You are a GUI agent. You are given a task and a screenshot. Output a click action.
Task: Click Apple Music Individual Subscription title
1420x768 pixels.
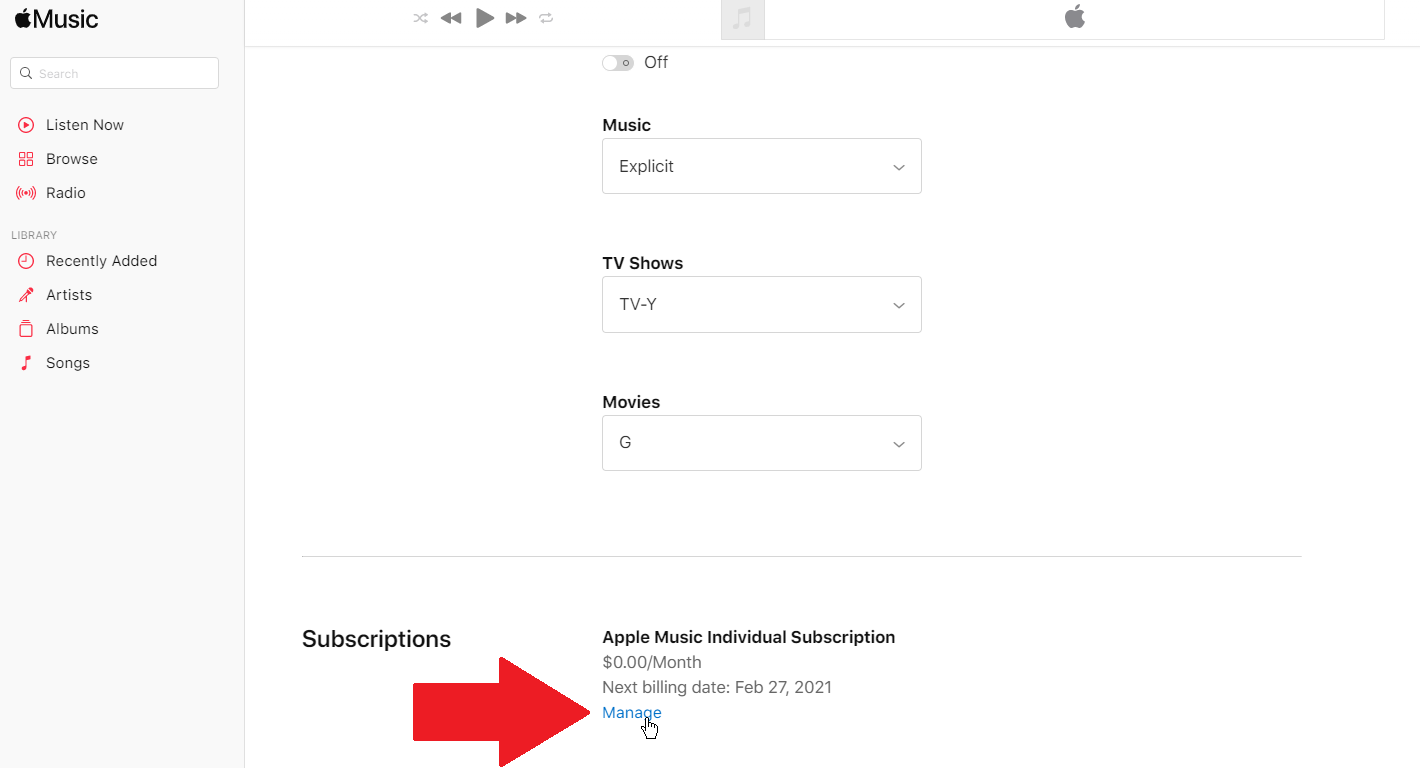pyautogui.click(x=749, y=637)
